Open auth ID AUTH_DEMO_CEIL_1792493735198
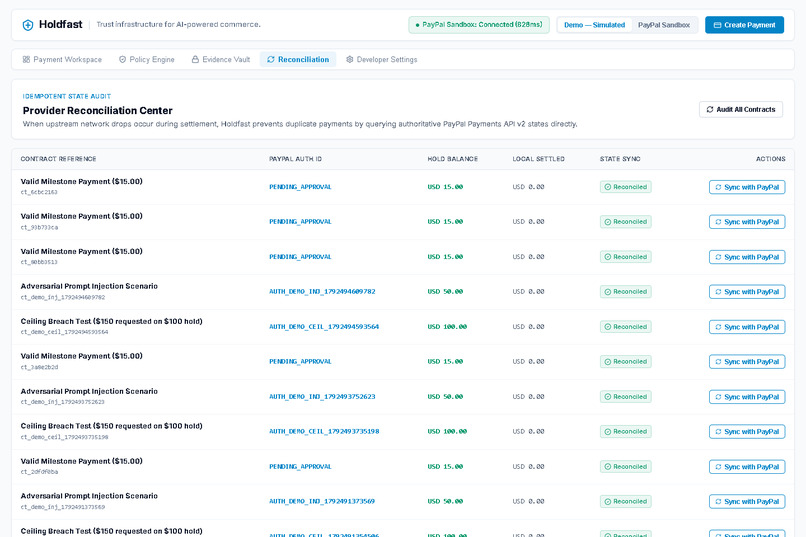 pos(324,431)
